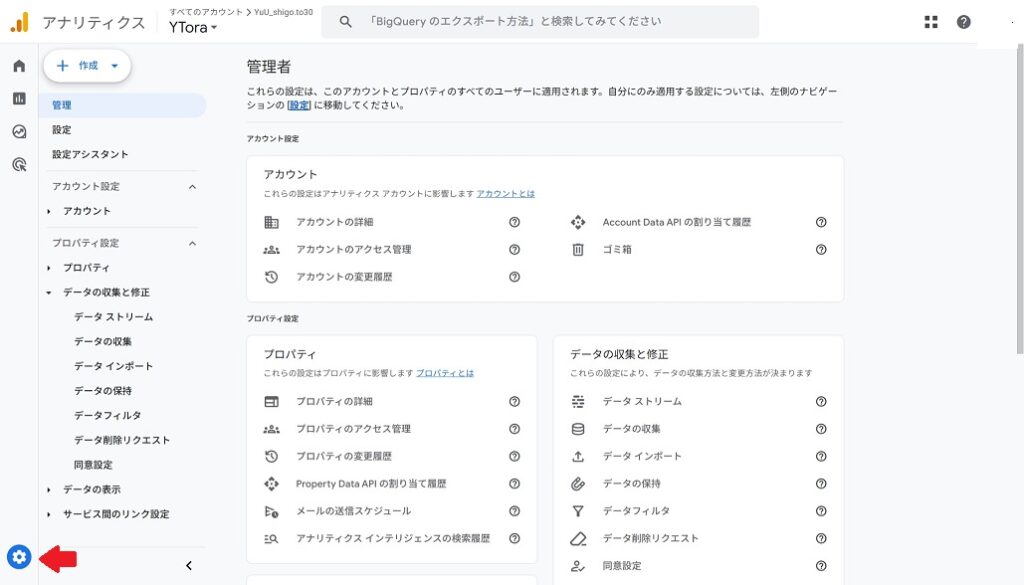Select 設定アシスタント in the sidebar menu
Image resolution: width=1024 pixels, height=585 pixels.
pos(90,154)
